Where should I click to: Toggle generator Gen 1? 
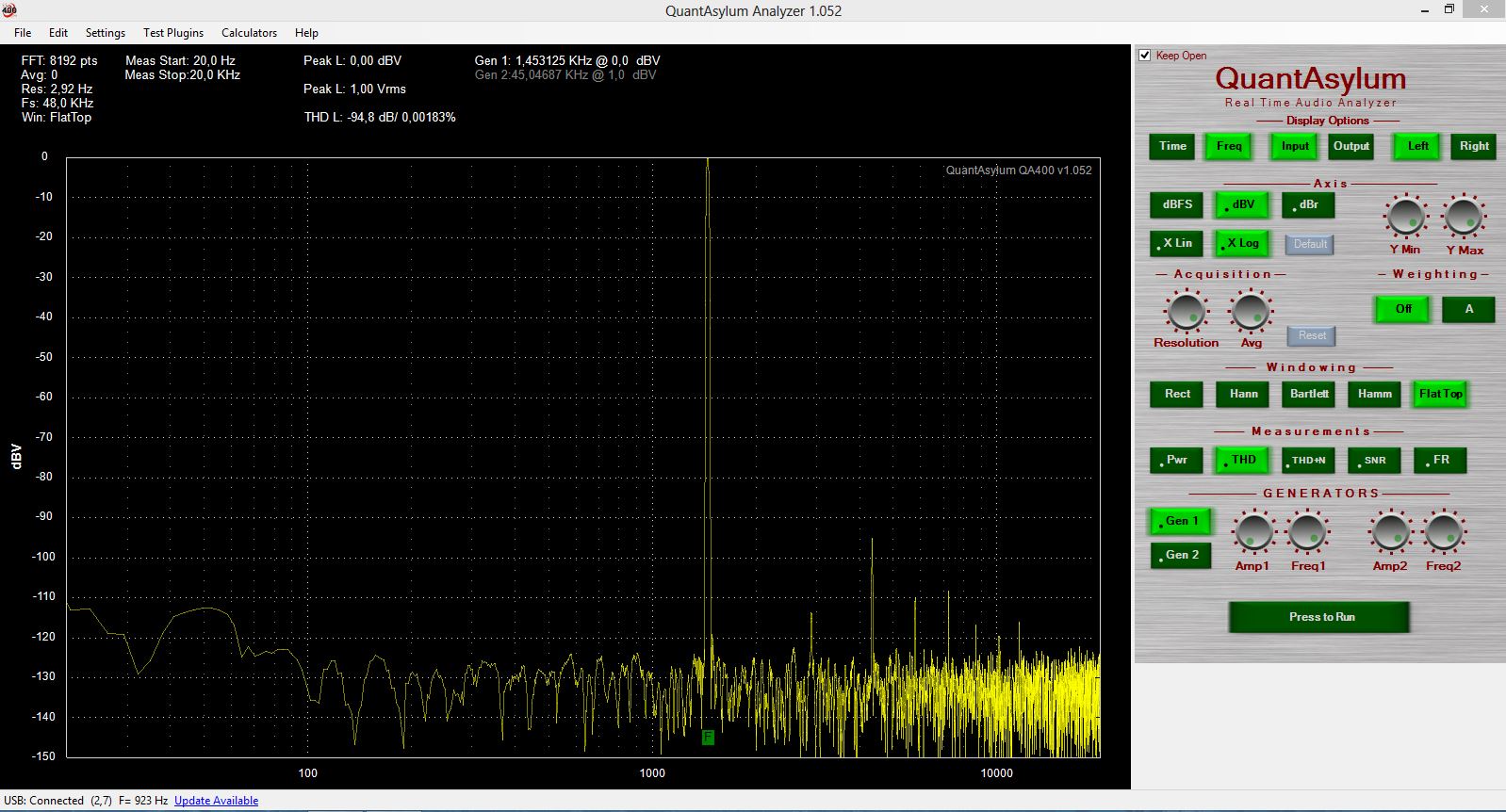click(1180, 521)
